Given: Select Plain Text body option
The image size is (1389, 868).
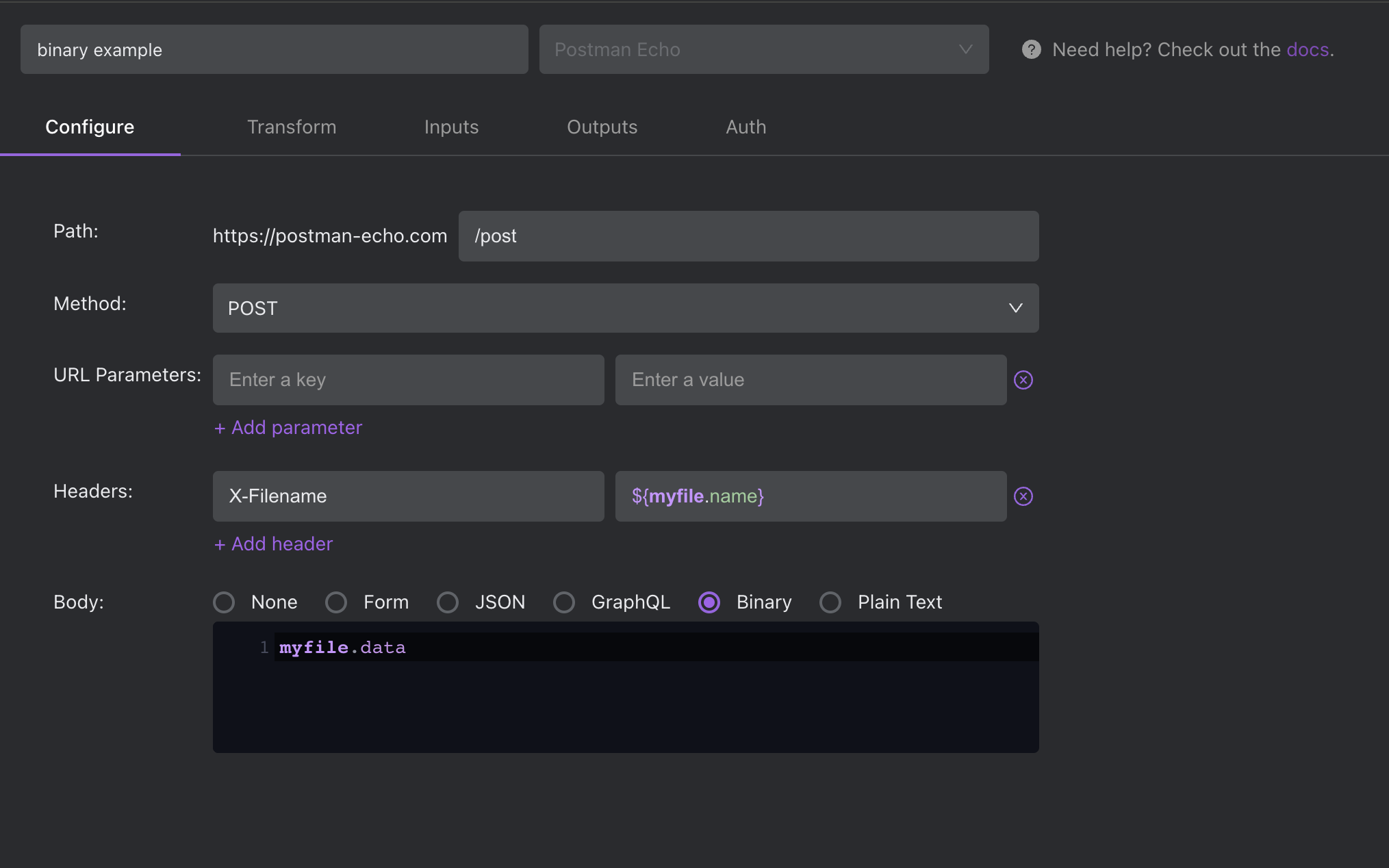Looking at the screenshot, I should pos(830,602).
